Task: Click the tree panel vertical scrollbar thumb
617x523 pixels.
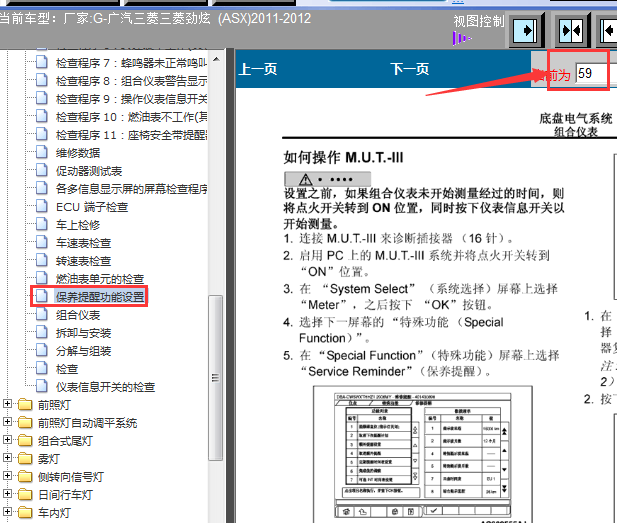Action: 215,378
